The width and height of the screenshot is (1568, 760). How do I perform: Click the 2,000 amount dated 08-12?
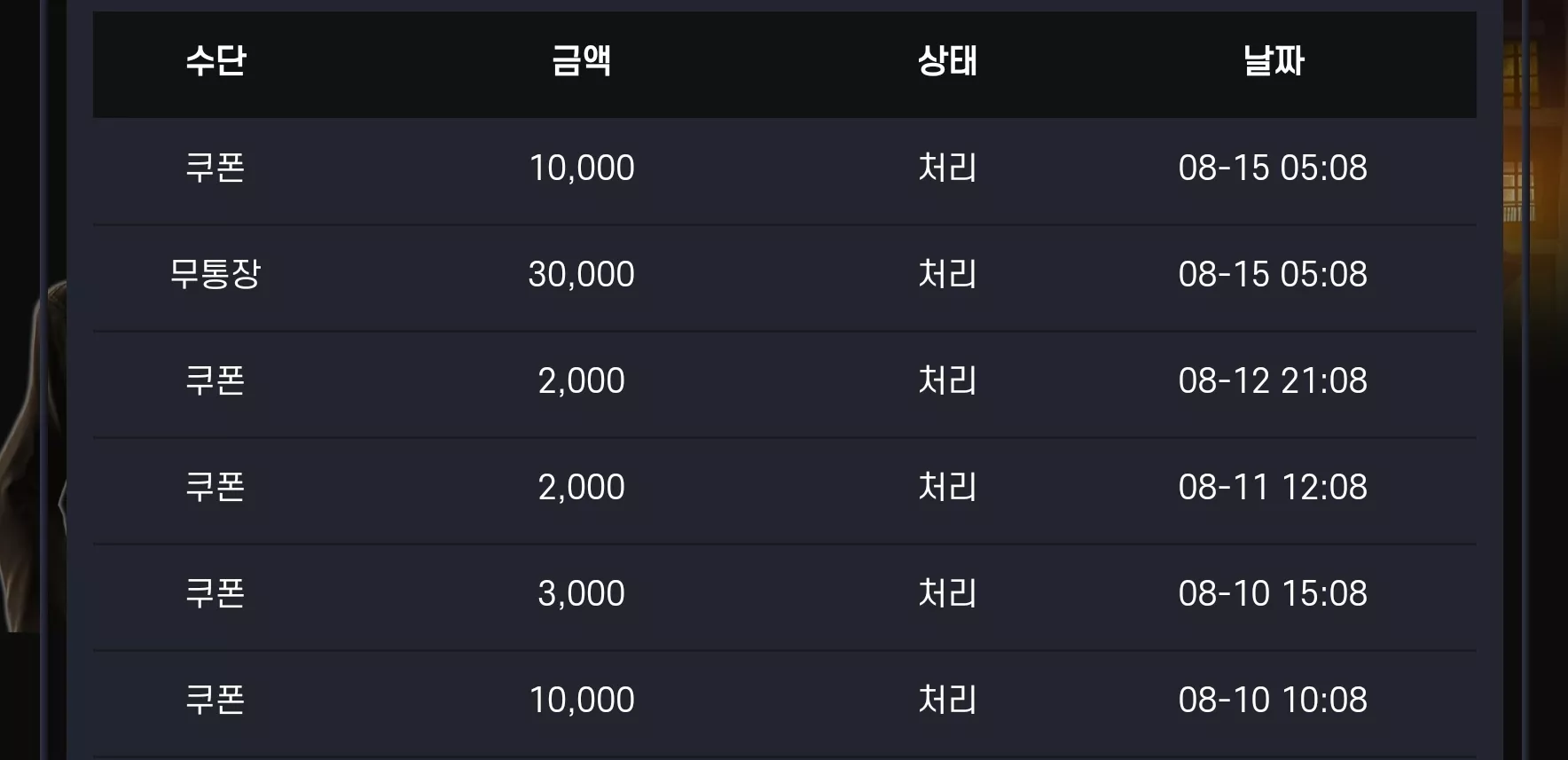point(581,381)
